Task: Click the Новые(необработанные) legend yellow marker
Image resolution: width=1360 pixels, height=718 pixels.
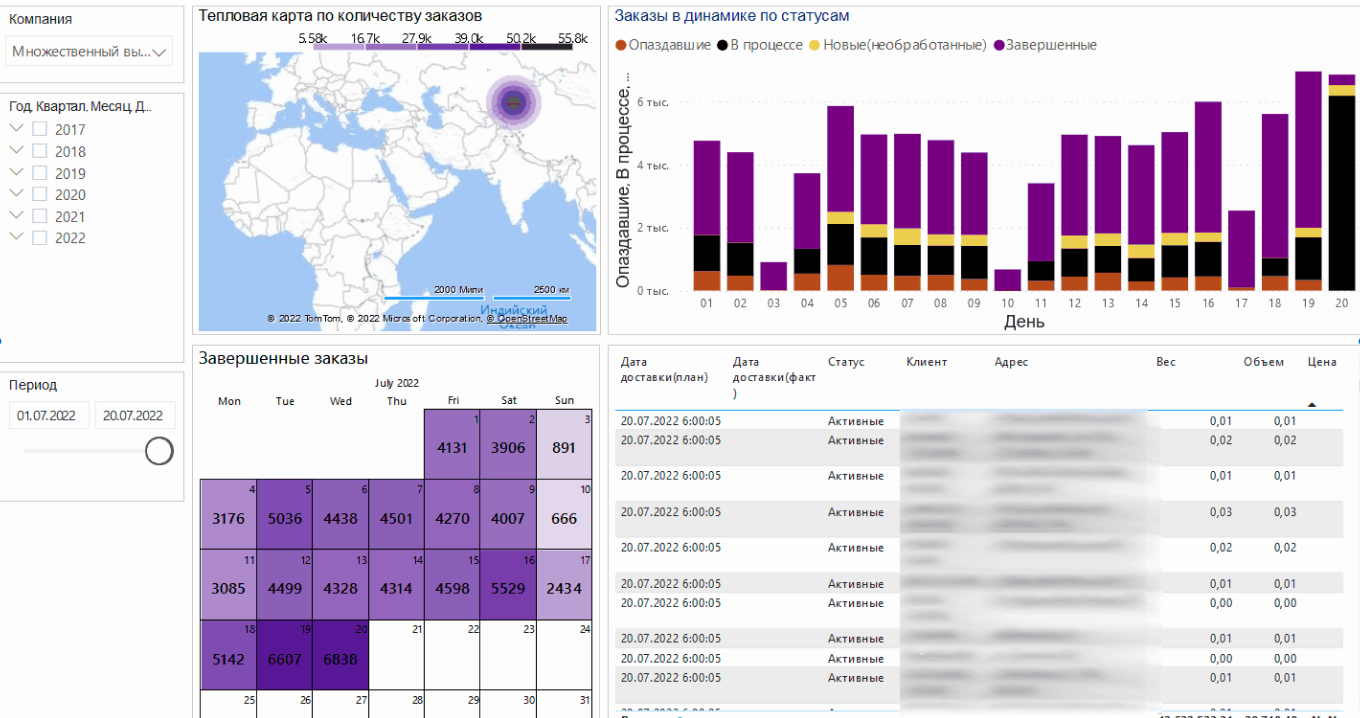Action: coord(815,45)
